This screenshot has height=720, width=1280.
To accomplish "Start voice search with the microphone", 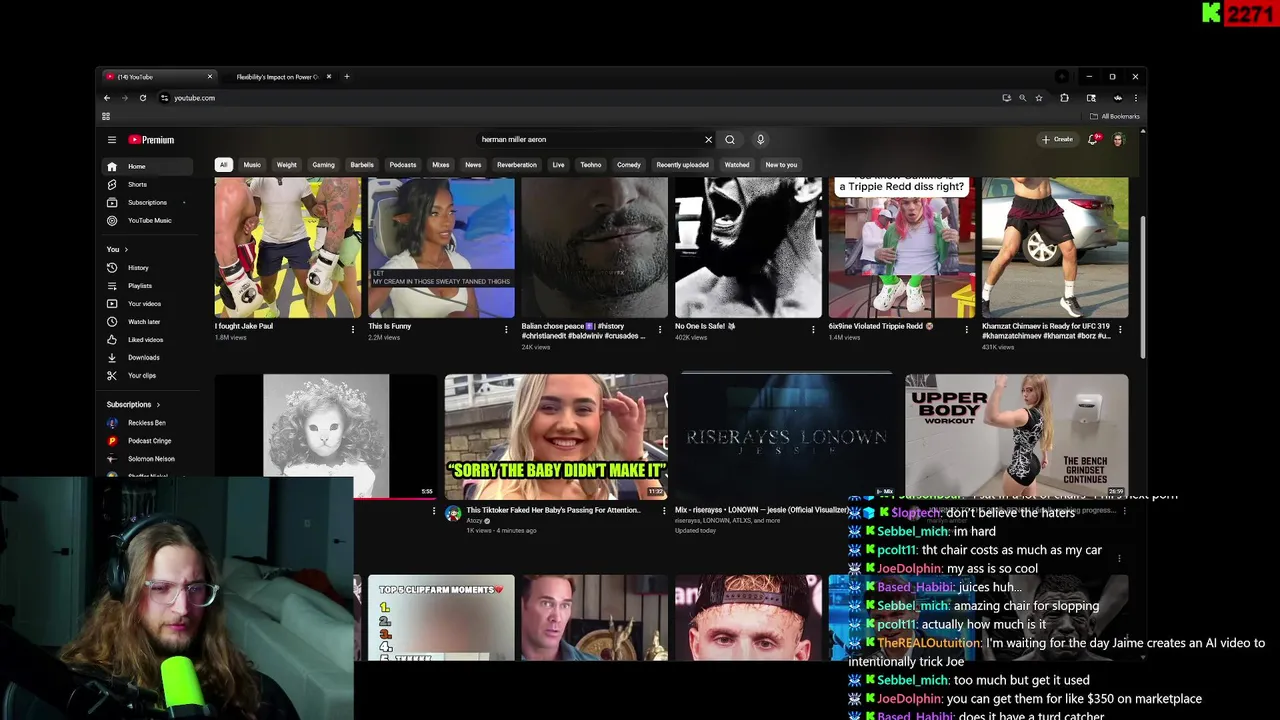I will point(760,140).
